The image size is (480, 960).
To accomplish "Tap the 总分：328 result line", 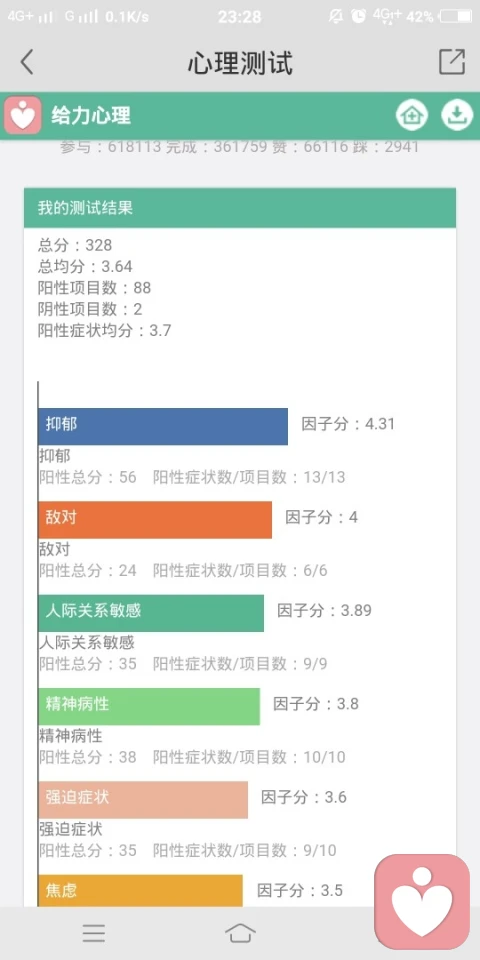I will pyautogui.click(x=75, y=246).
